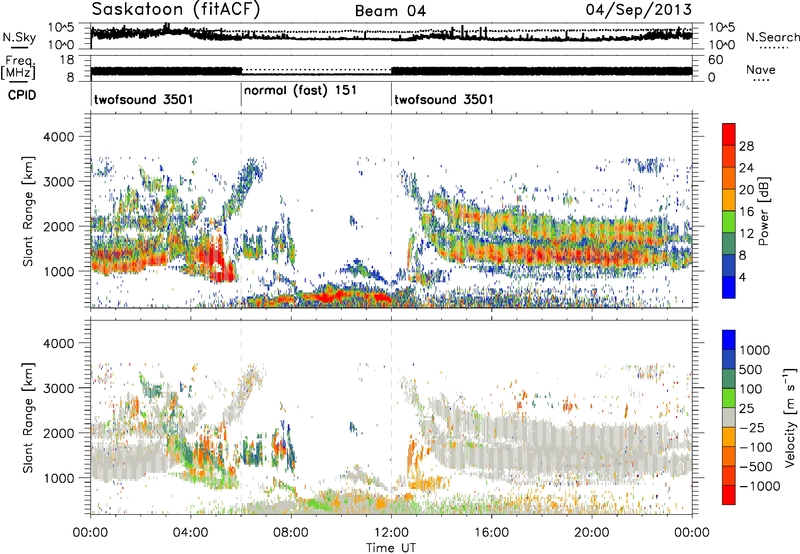Click the 'twofsound 3501' label after 12:00
This screenshot has height=554, width=800.
click(444, 99)
